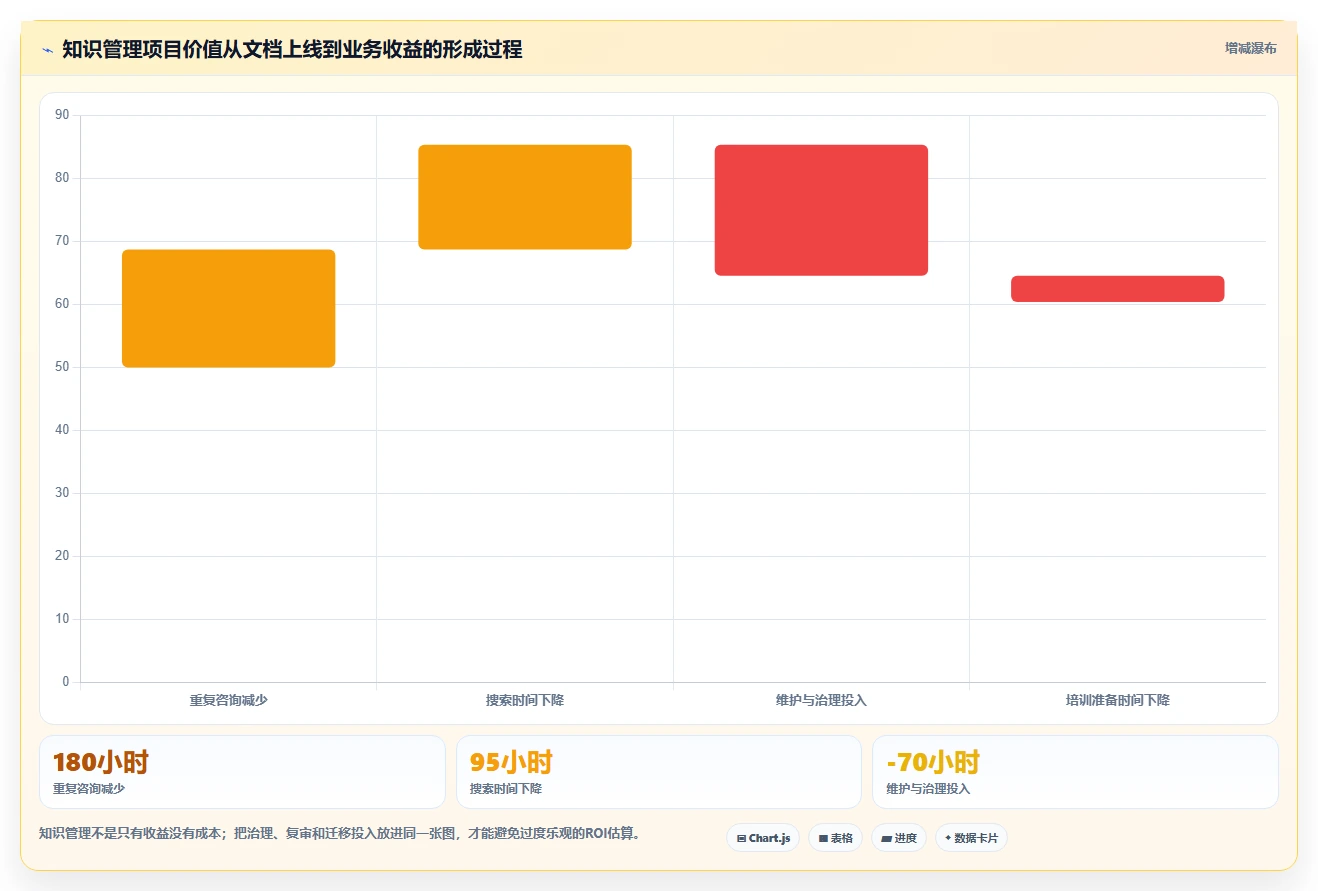
Task: Open the 180小时 重复咨询减少 card
Action: pos(242,772)
